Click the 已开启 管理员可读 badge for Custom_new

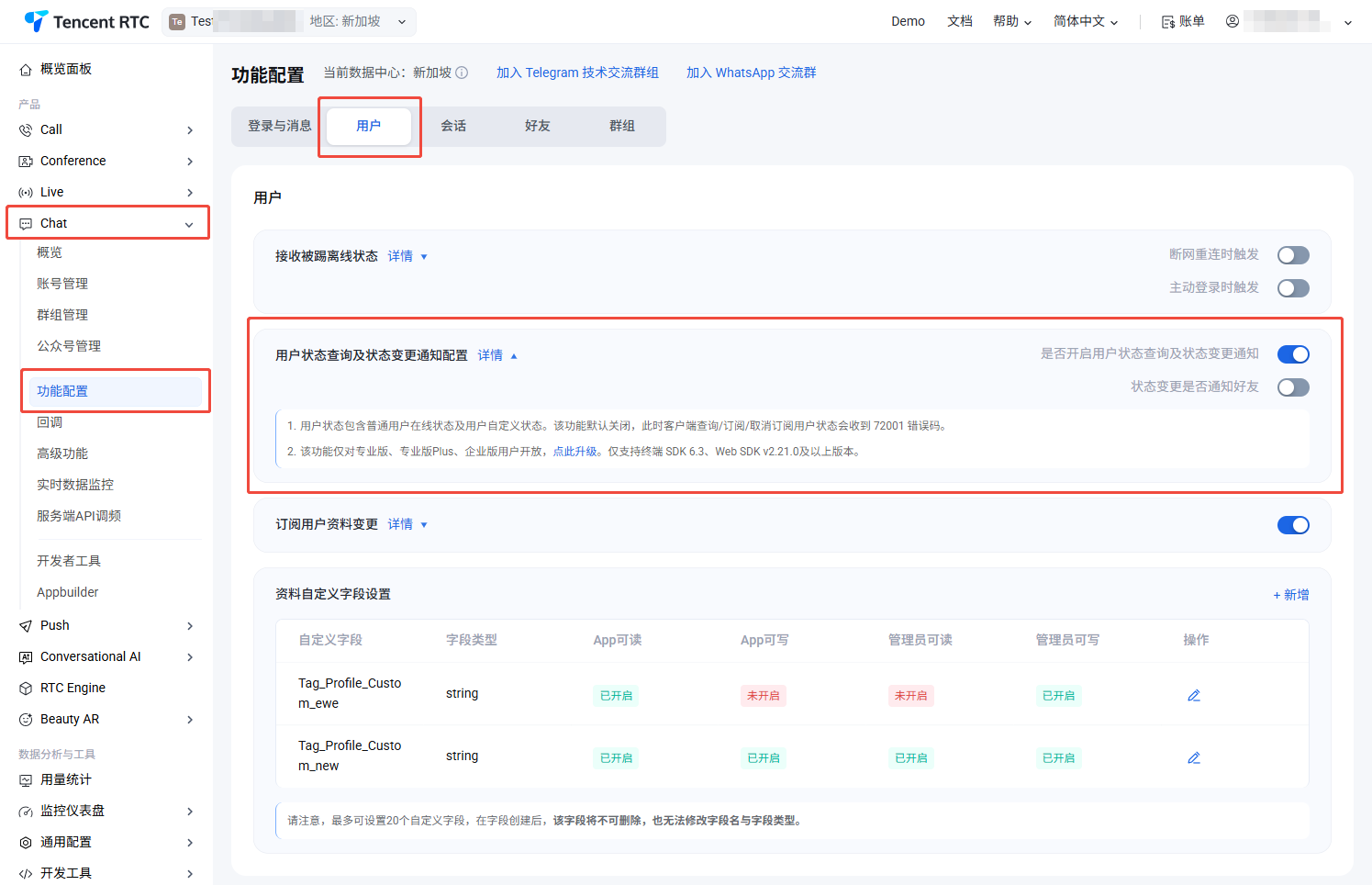coord(911,758)
